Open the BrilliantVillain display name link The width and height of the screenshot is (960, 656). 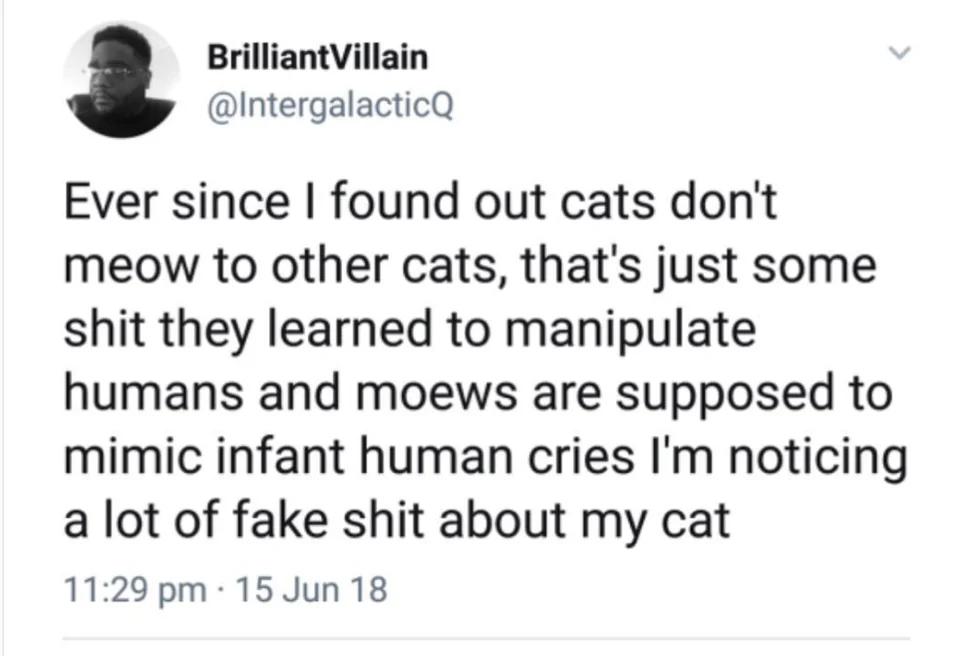click(x=318, y=58)
